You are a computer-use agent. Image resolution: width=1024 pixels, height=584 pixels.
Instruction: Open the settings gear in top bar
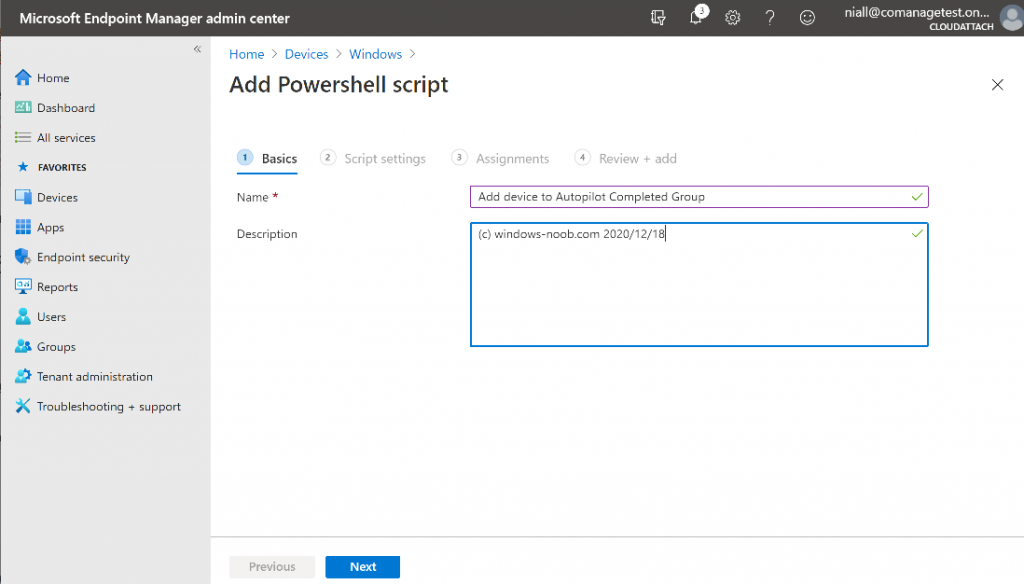point(732,17)
